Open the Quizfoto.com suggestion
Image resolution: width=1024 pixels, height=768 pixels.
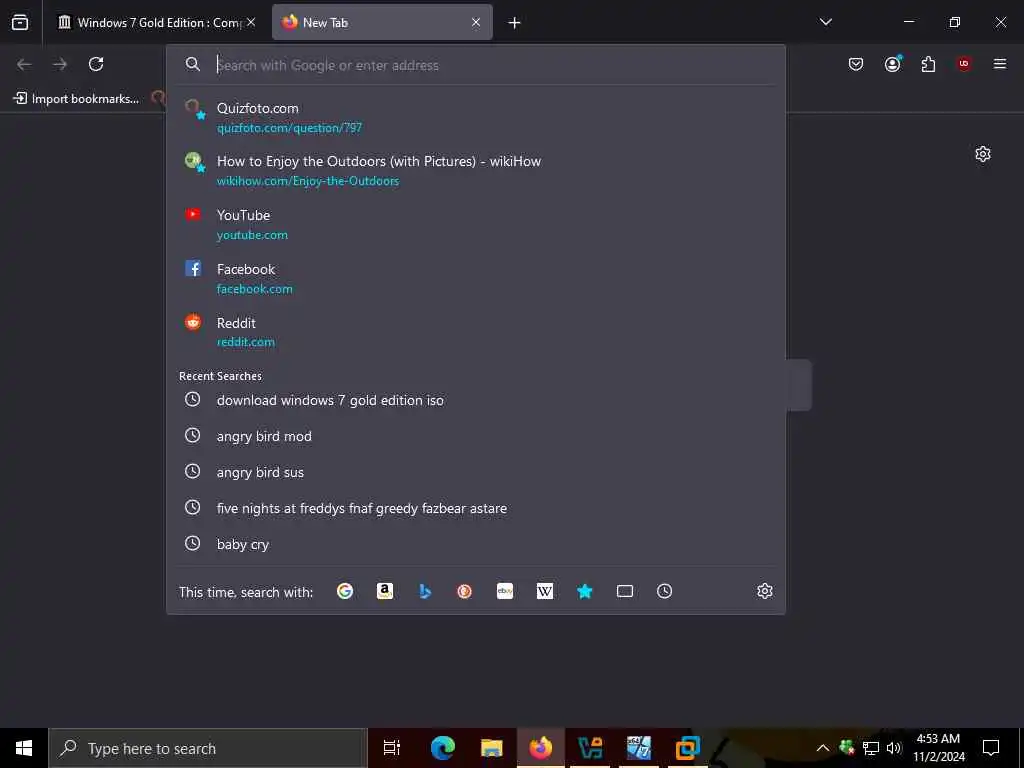(476, 118)
